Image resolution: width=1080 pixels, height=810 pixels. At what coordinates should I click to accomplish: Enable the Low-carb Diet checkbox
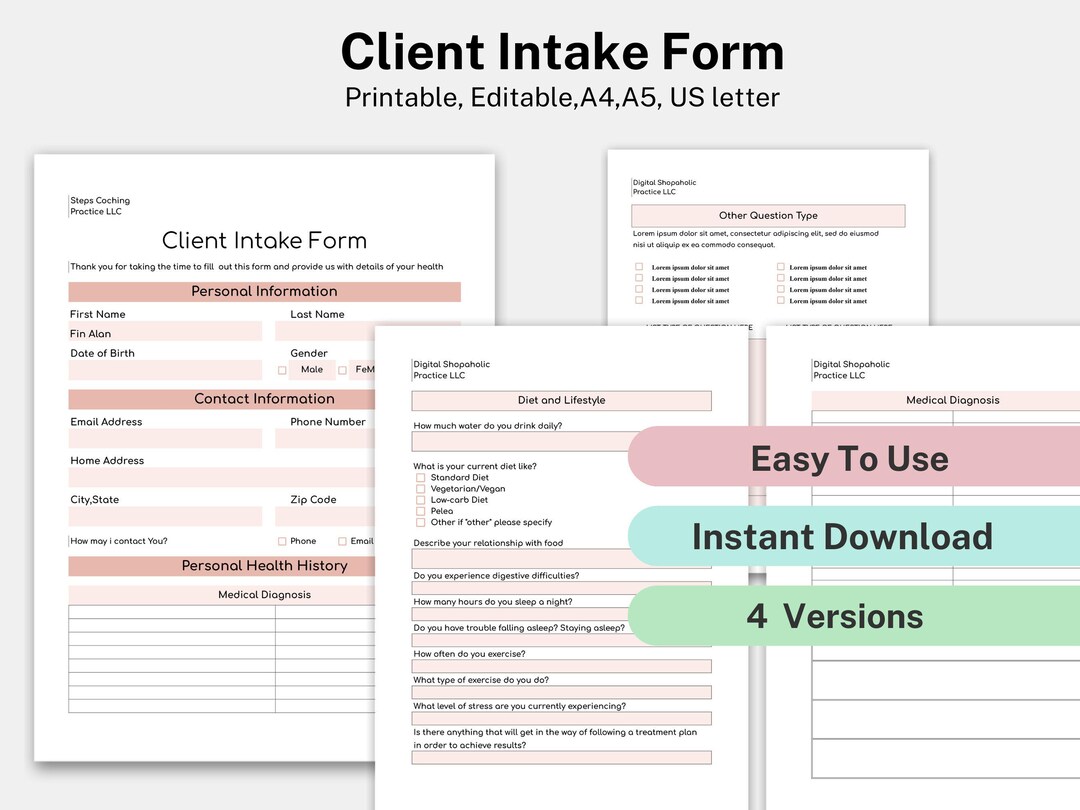tap(421, 500)
